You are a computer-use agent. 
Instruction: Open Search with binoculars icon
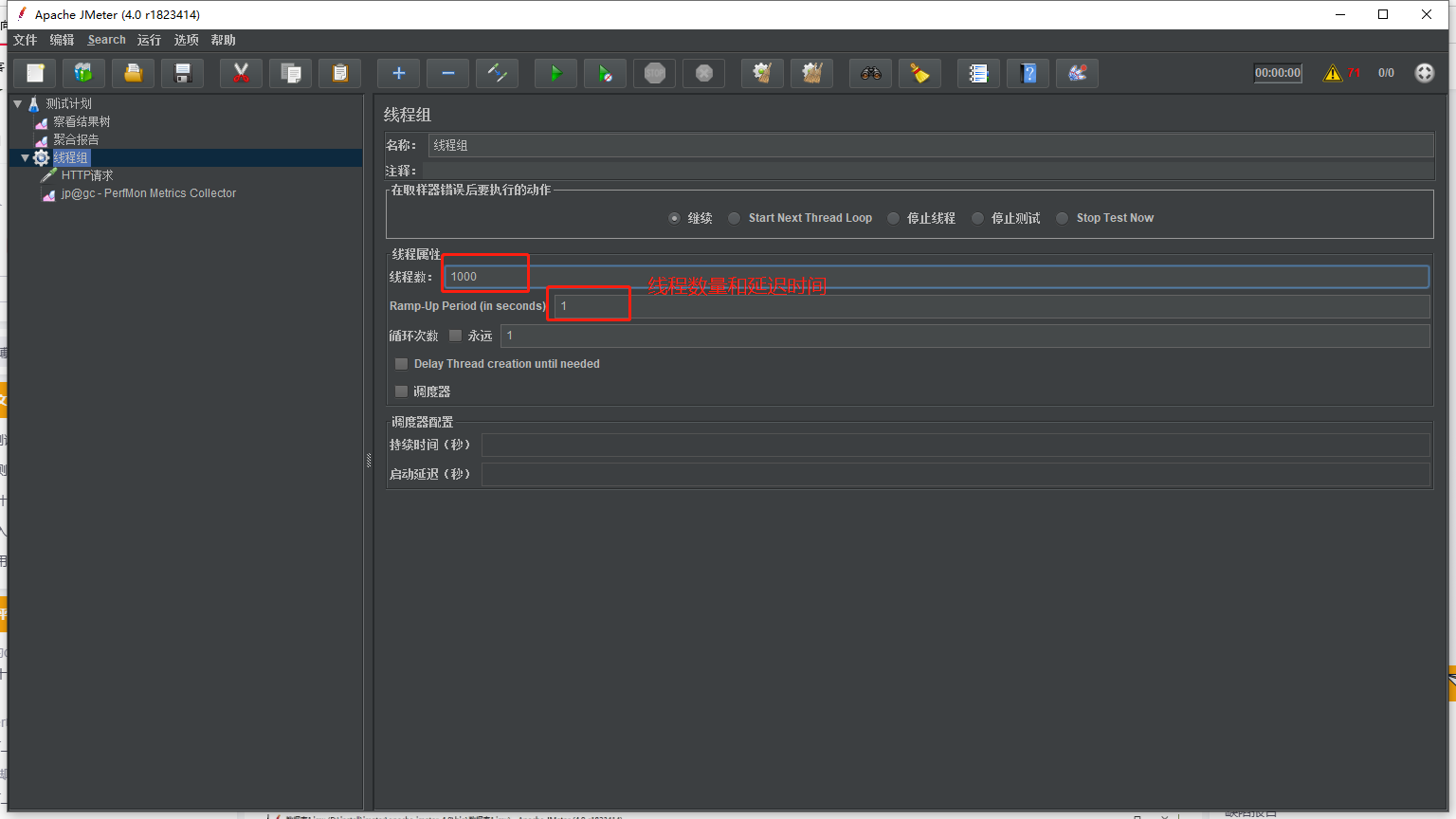click(x=870, y=73)
